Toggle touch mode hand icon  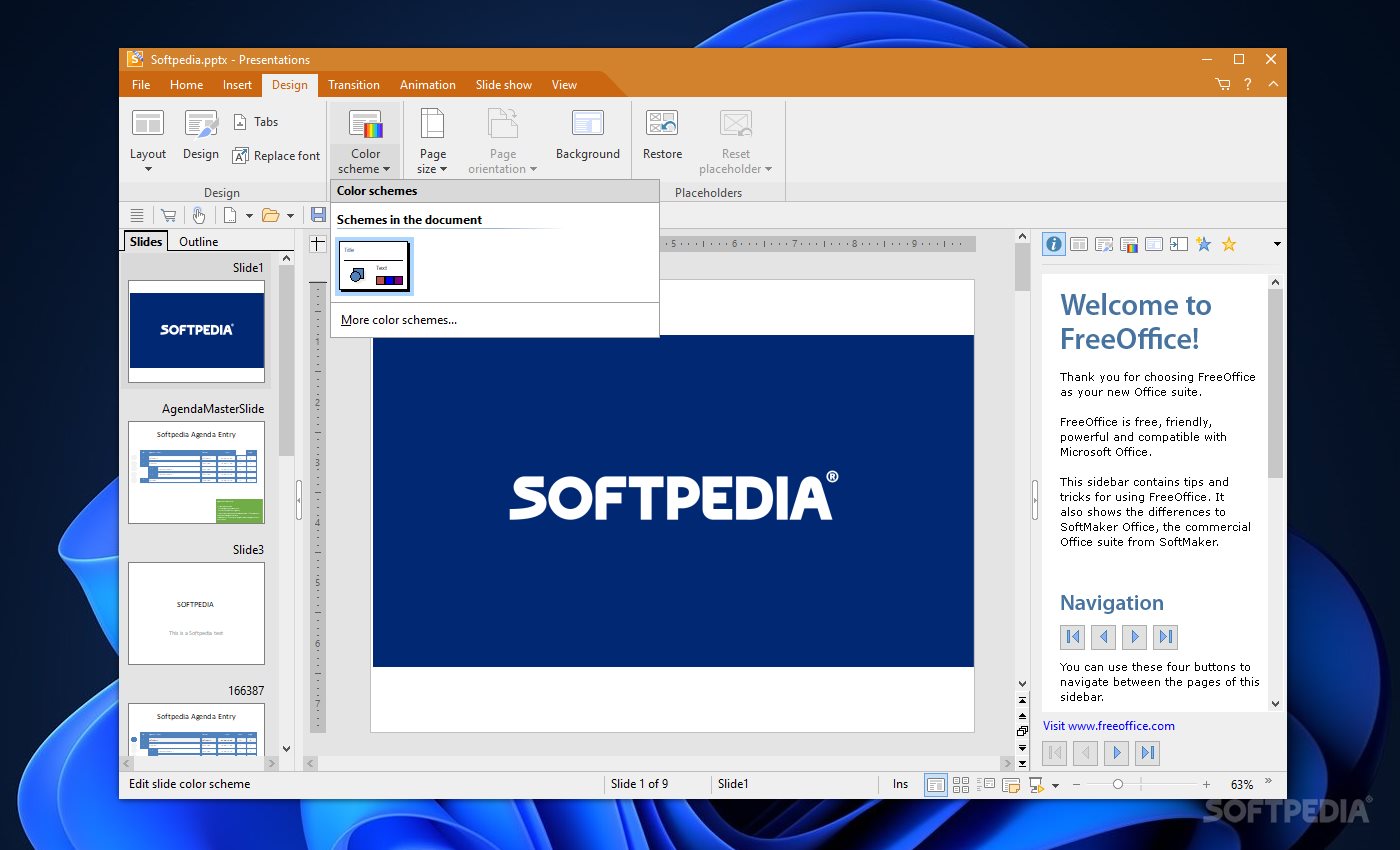pyautogui.click(x=199, y=215)
